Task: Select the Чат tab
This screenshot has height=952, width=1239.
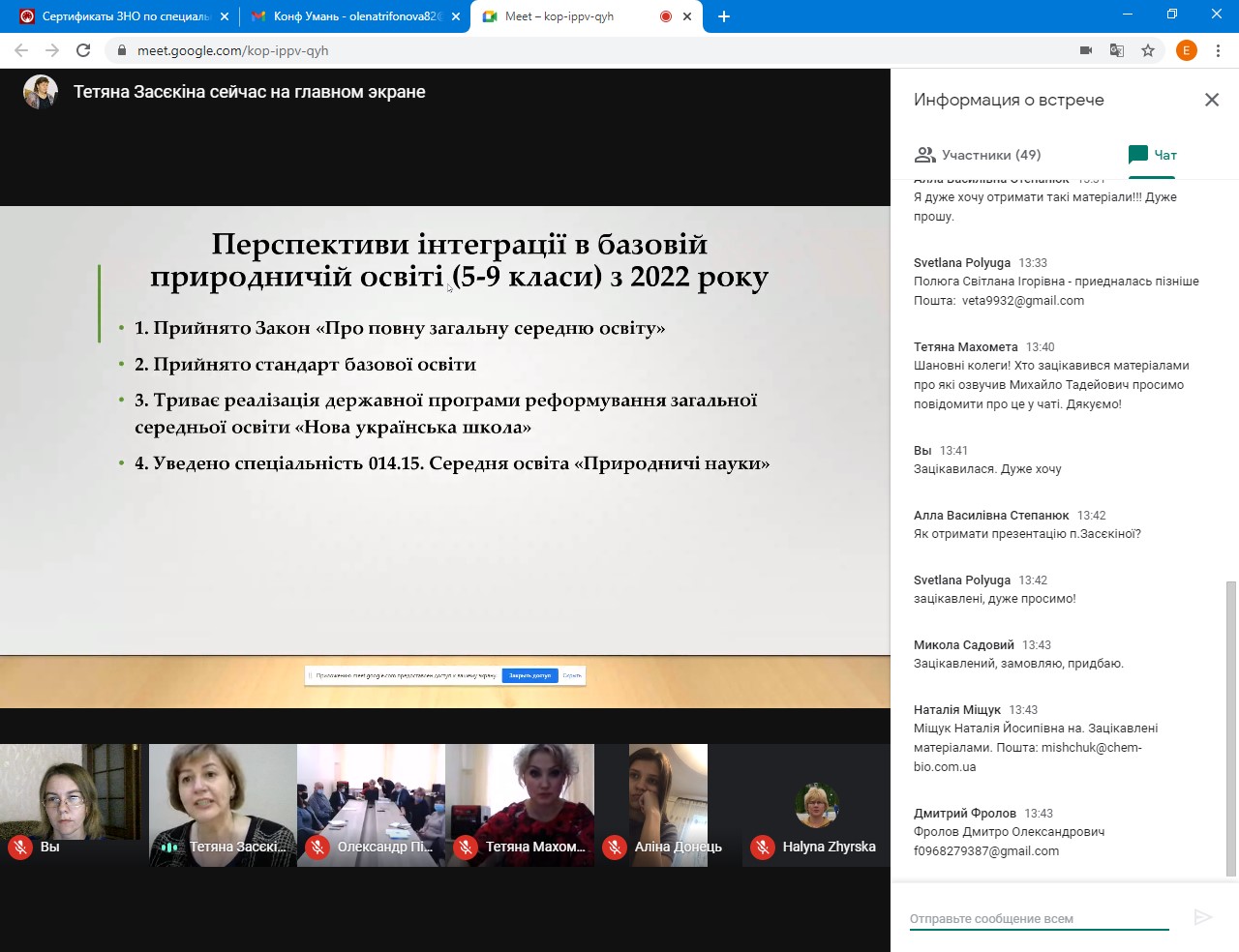Action: pyautogui.click(x=1152, y=155)
